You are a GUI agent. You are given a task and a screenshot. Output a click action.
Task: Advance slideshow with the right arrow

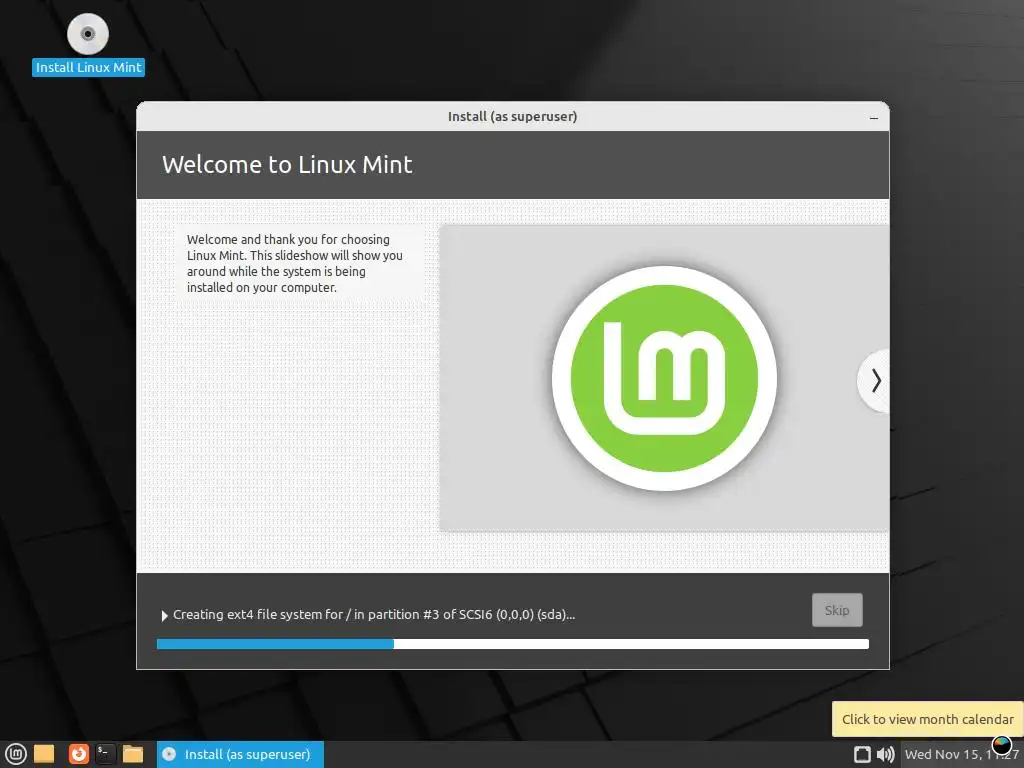875,380
